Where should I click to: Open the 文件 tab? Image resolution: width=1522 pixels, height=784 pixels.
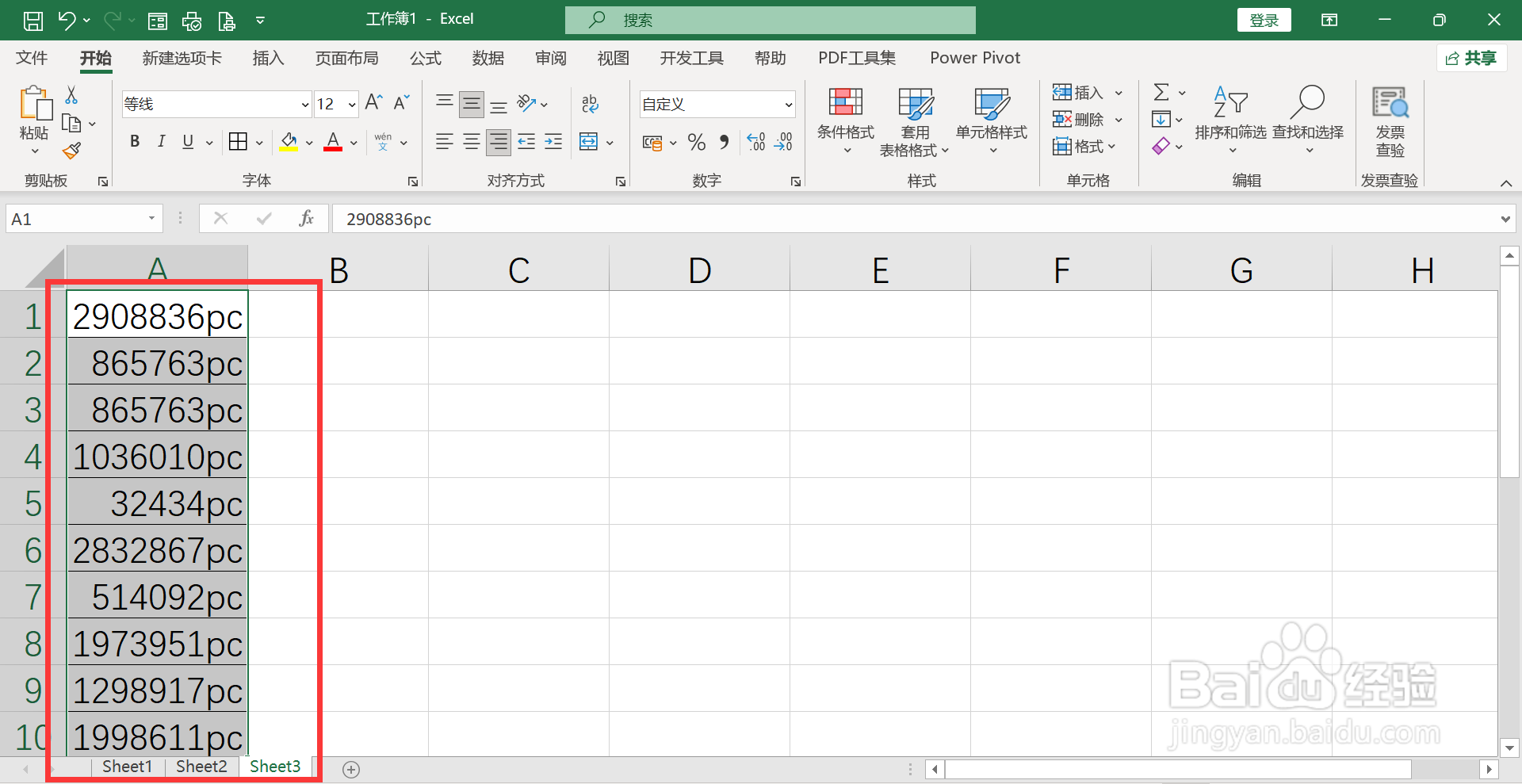pyautogui.click(x=32, y=58)
